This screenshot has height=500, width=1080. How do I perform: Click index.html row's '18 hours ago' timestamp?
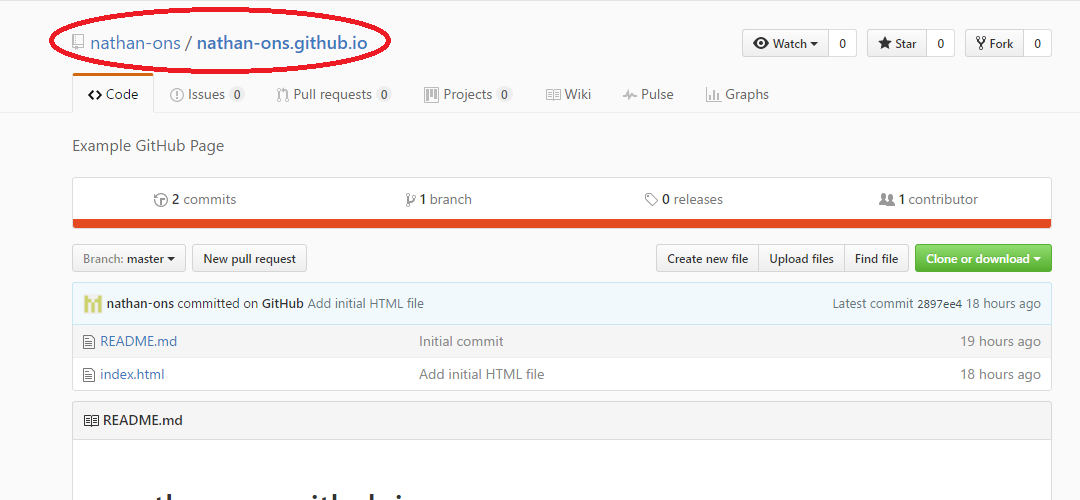pos(1001,375)
